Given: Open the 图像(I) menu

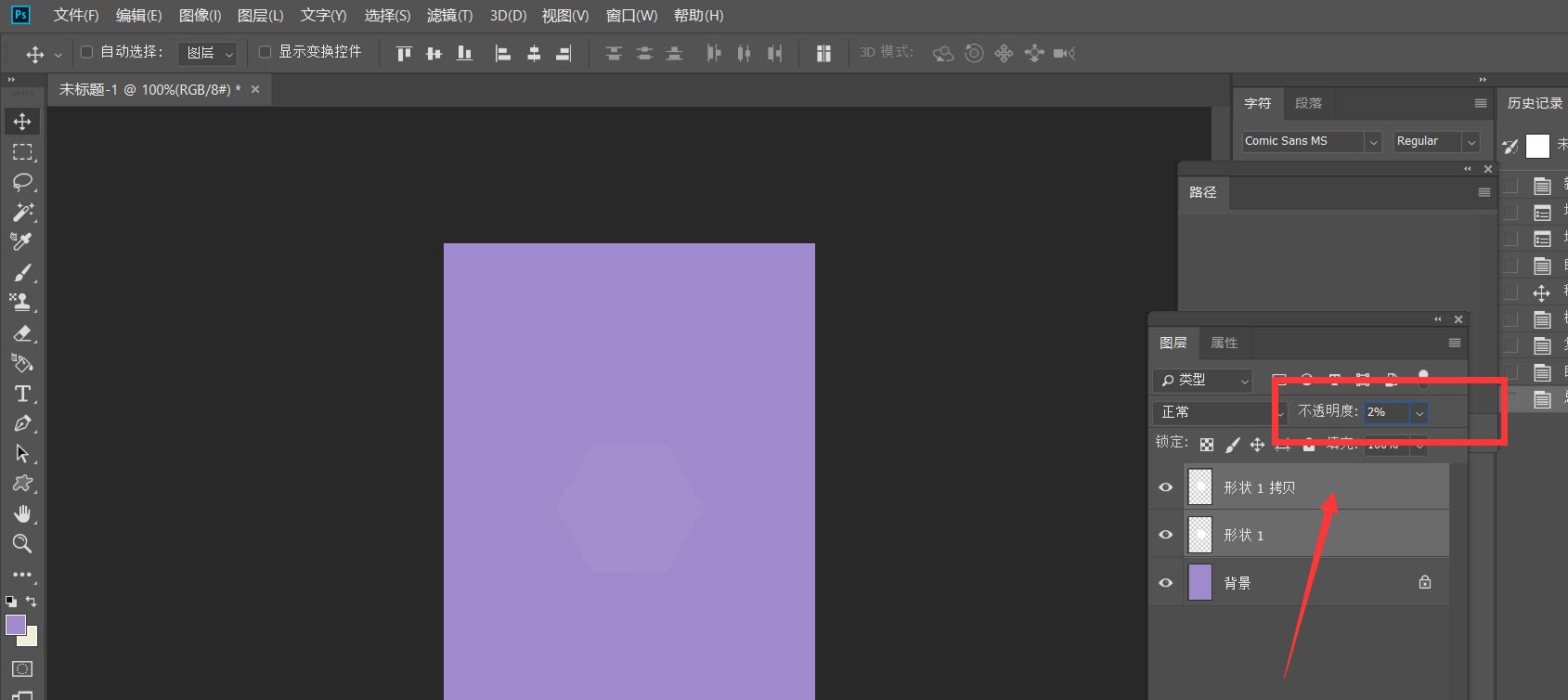Looking at the screenshot, I should (x=200, y=16).
